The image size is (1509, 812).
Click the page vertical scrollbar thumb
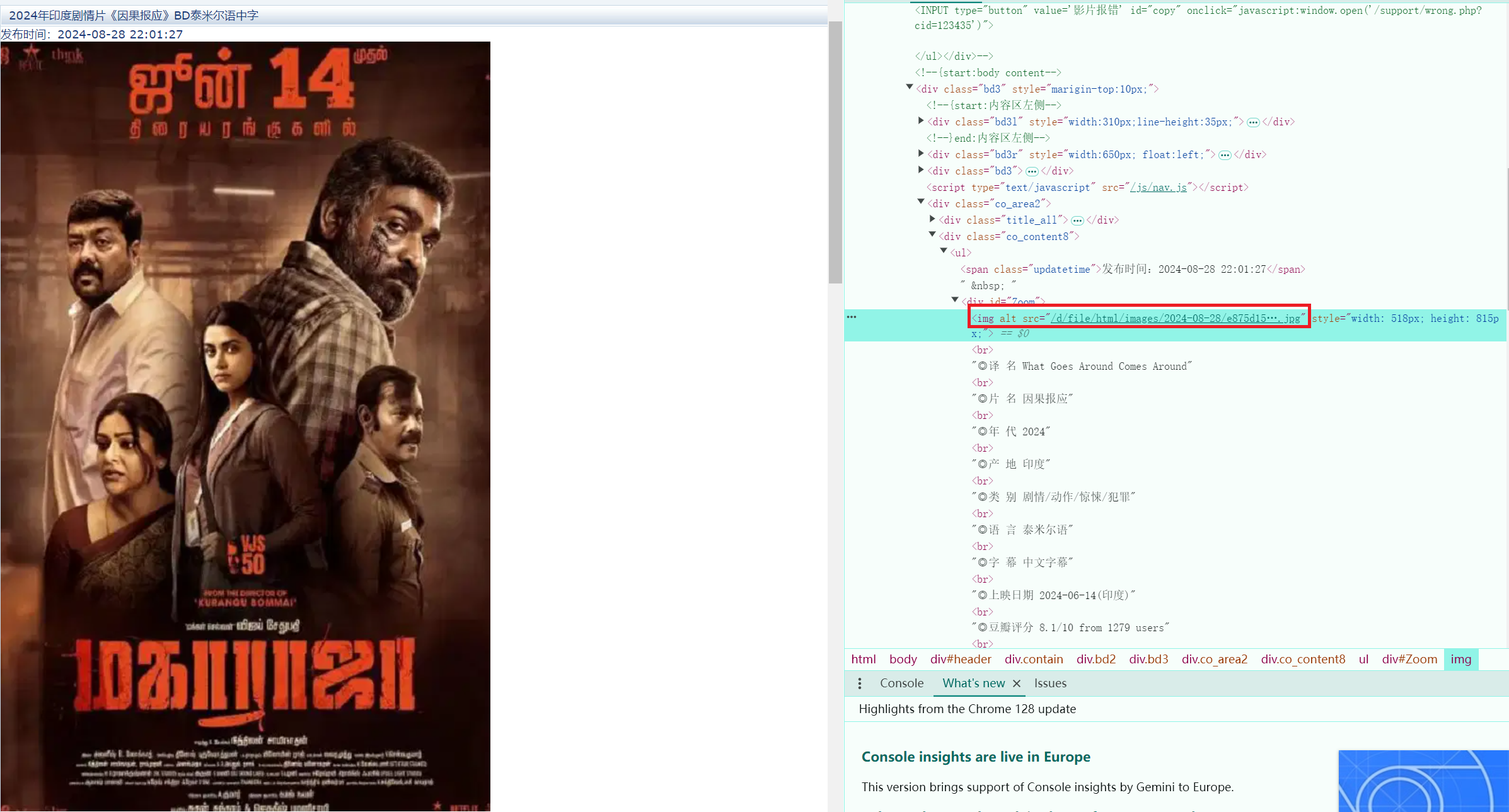835,151
